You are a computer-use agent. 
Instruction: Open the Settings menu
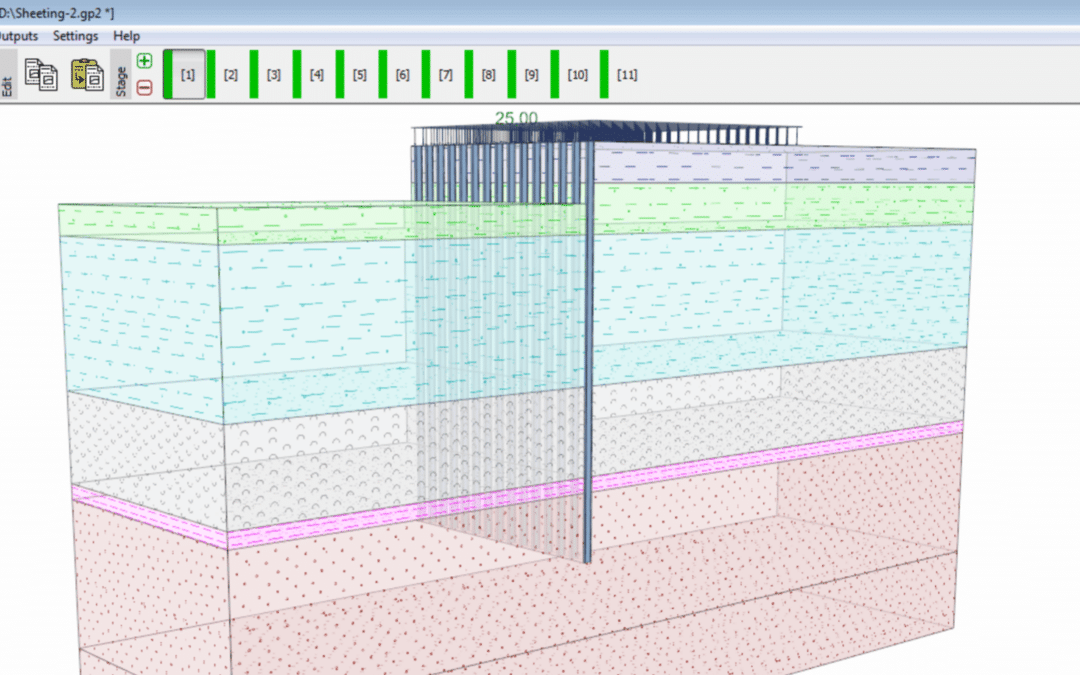click(x=76, y=36)
